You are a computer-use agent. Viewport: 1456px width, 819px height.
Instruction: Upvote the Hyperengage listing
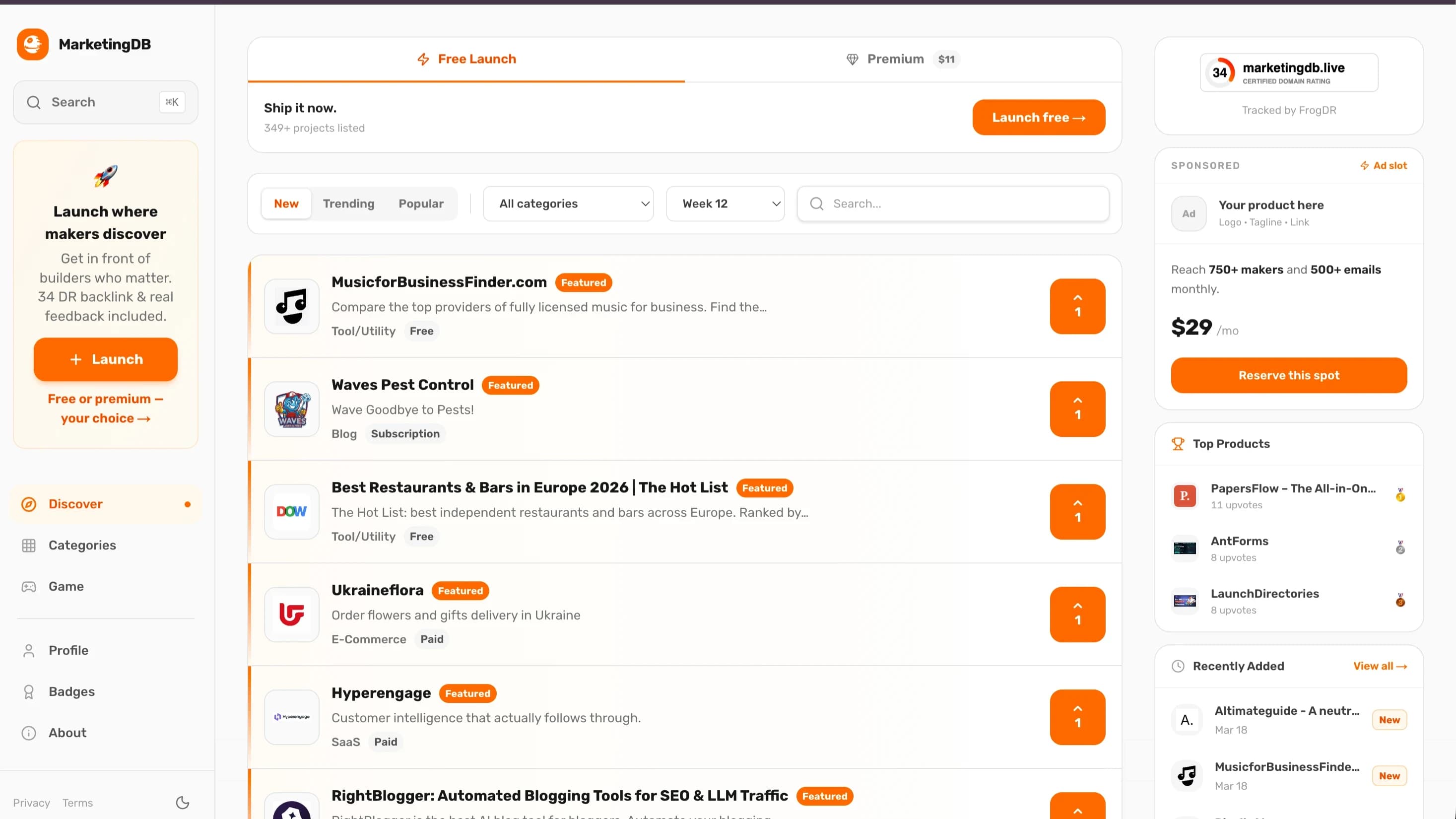pyautogui.click(x=1077, y=717)
